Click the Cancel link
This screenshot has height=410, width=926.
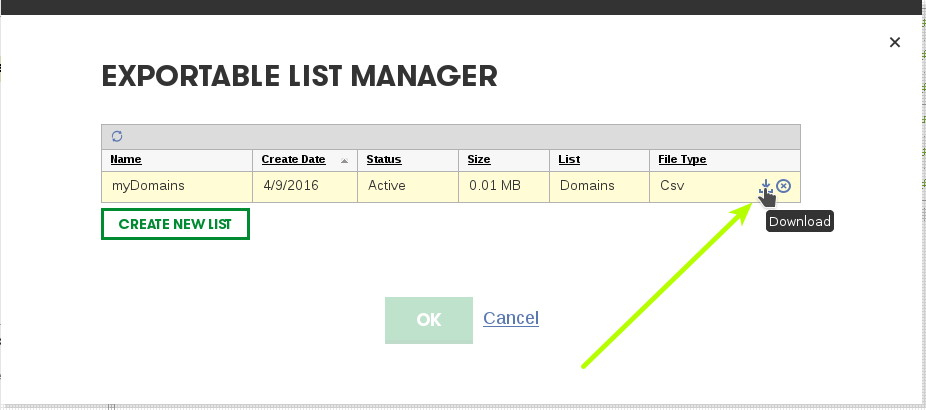click(511, 318)
